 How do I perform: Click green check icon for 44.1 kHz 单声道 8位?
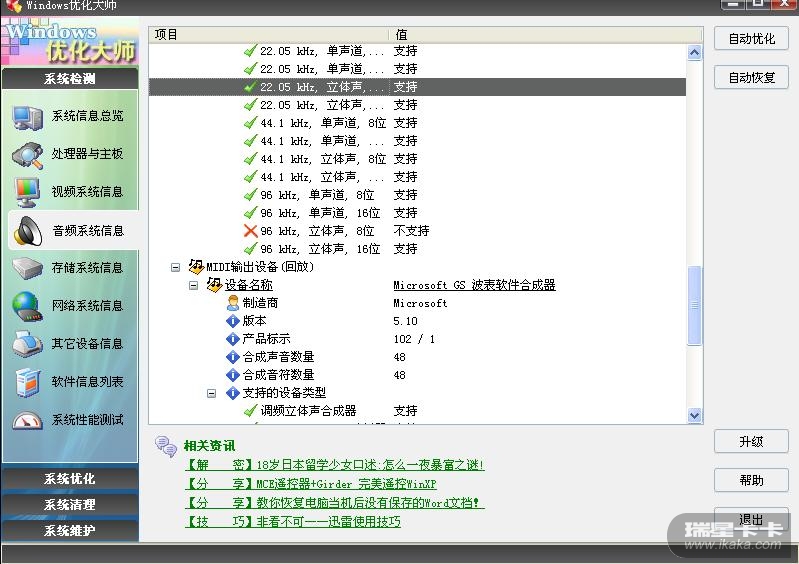click(250, 123)
